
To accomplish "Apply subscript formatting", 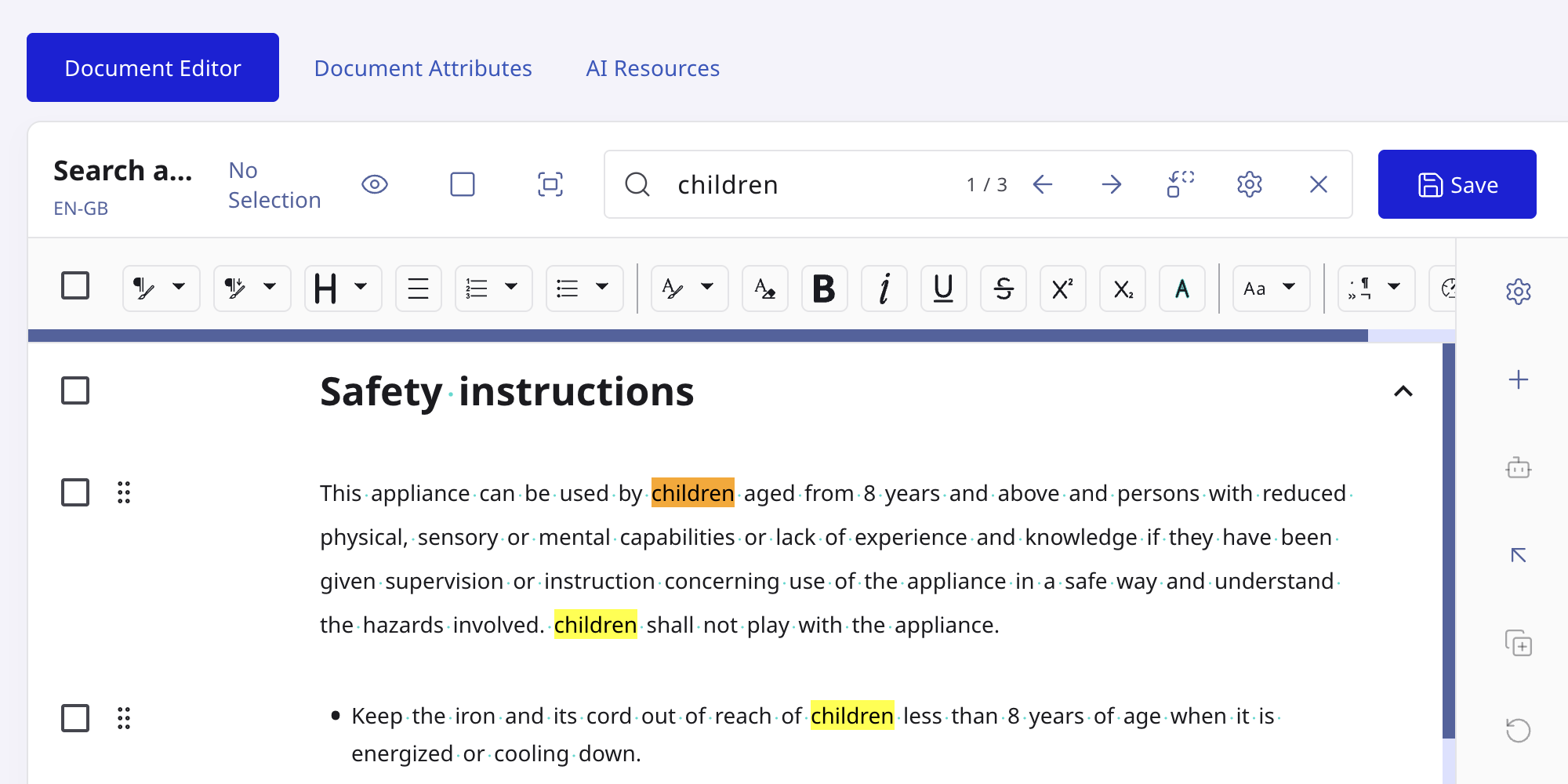I will click(1123, 289).
